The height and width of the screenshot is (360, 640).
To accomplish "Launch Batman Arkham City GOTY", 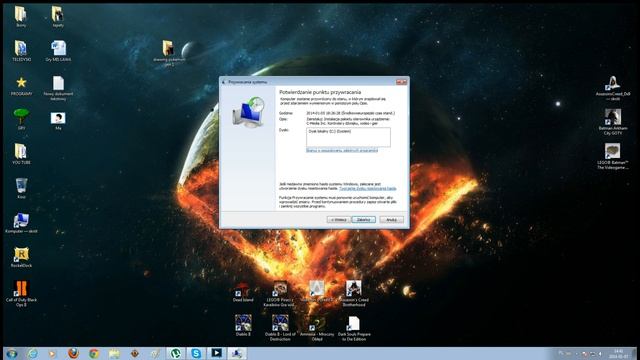I will (x=613, y=122).
